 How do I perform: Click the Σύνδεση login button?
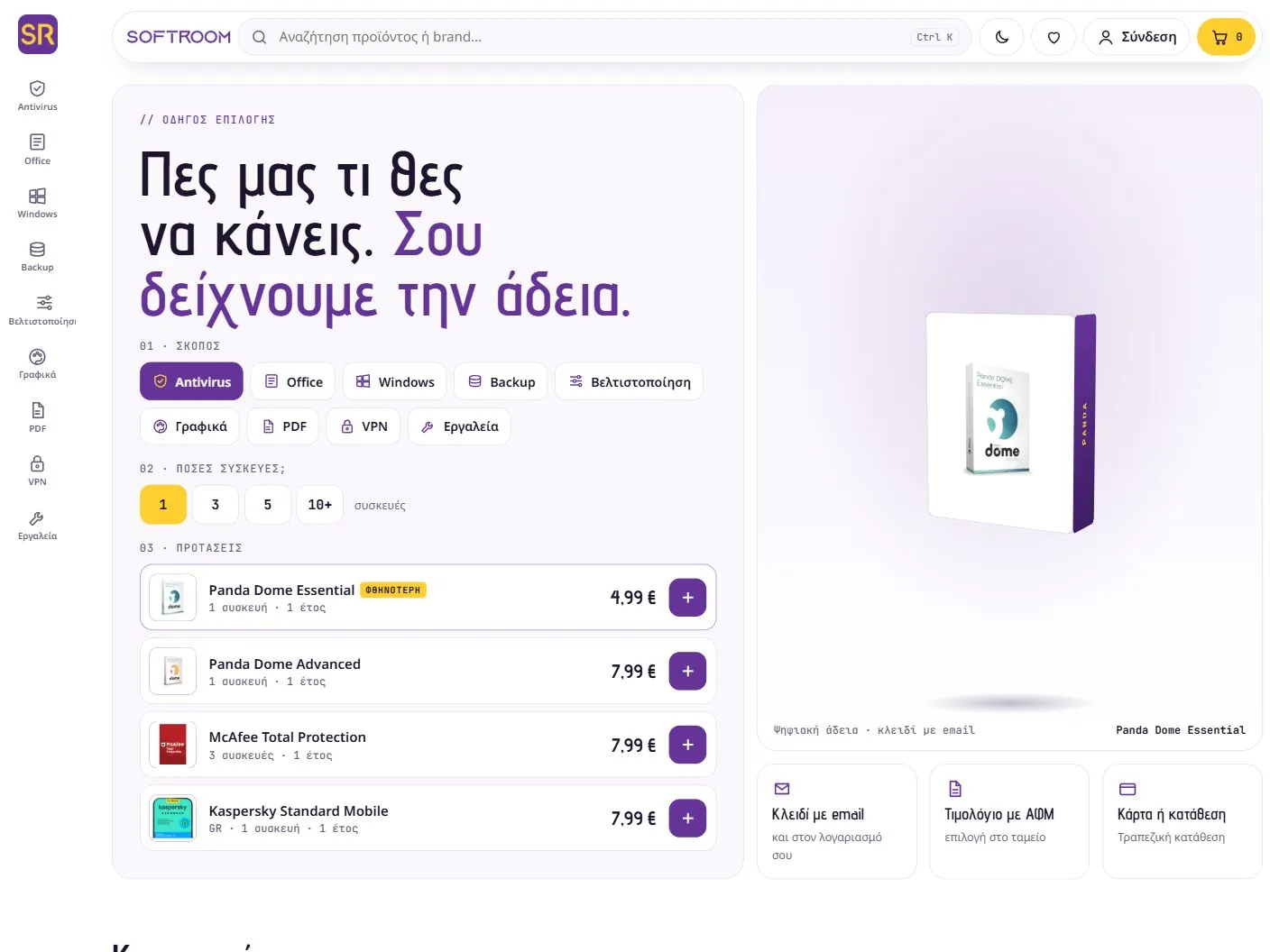pyautogui.click(x=1137, y=37)
